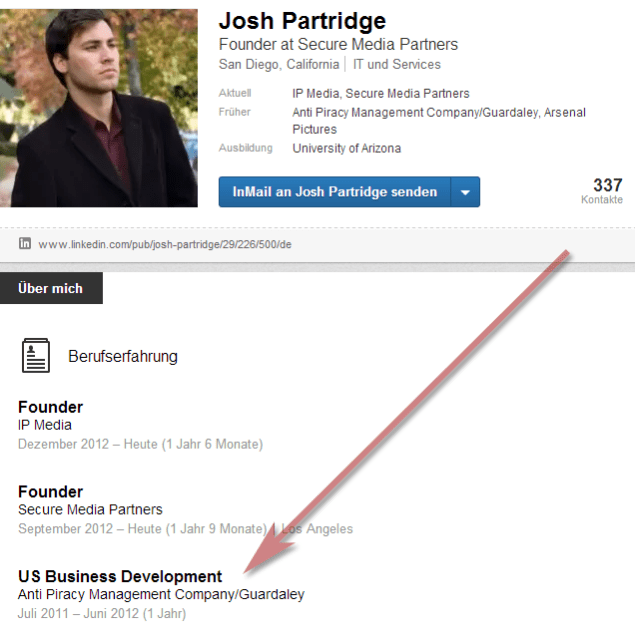Click Secure Media Partners company under Founder
The image size is (635, 638).
tap(90, 510)
